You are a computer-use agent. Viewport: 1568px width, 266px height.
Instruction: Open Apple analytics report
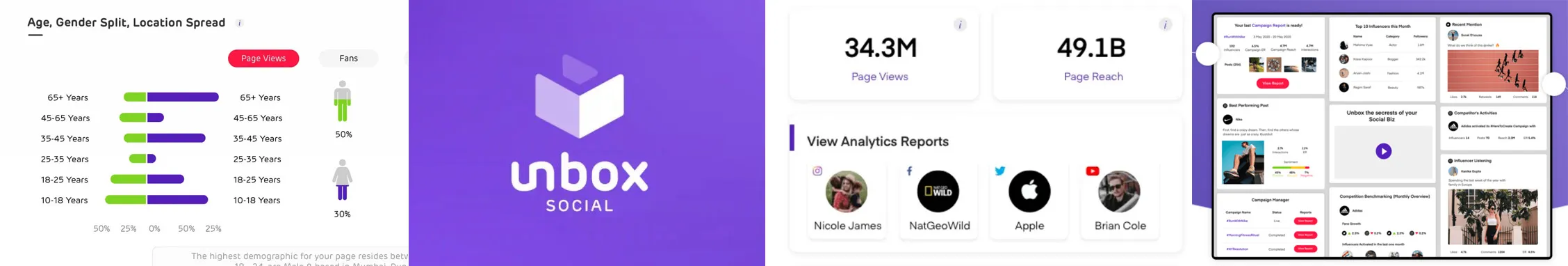[x=1029, y=201]
